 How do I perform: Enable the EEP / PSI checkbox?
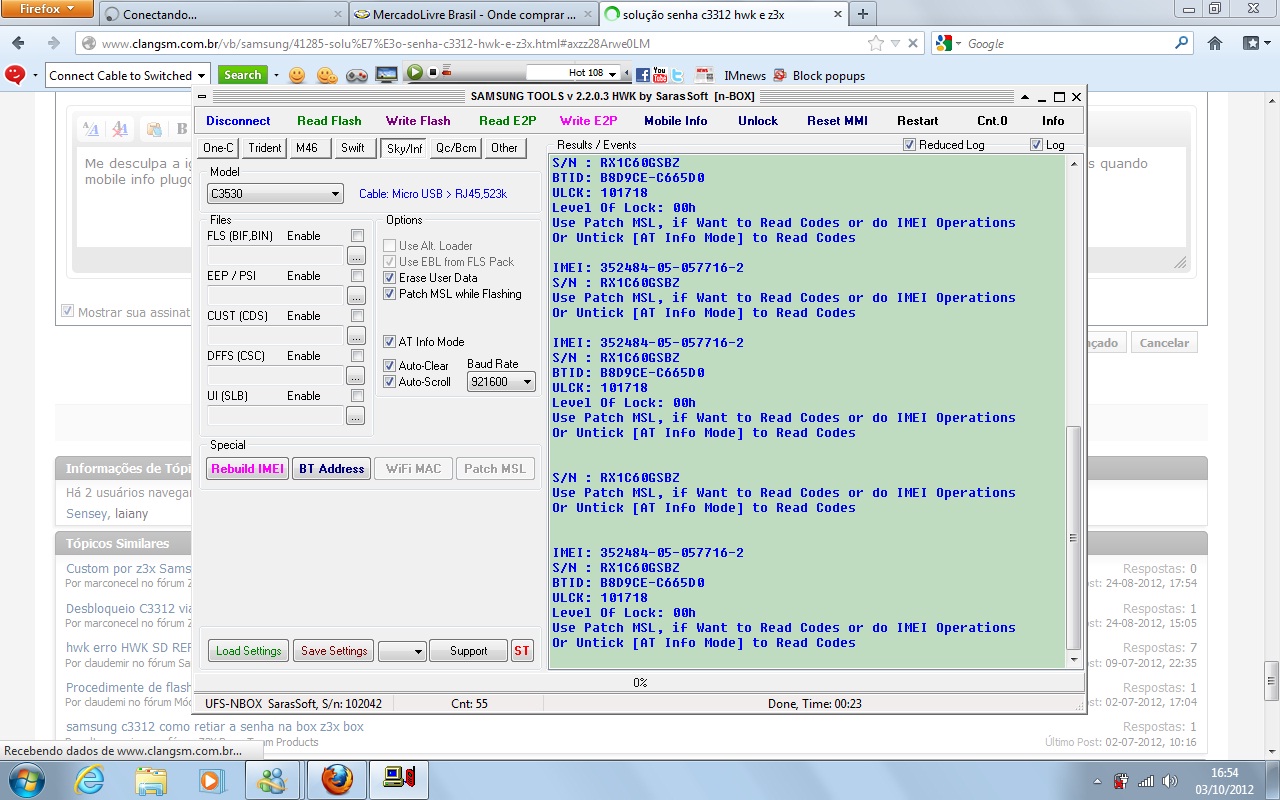tap(357, 276)
